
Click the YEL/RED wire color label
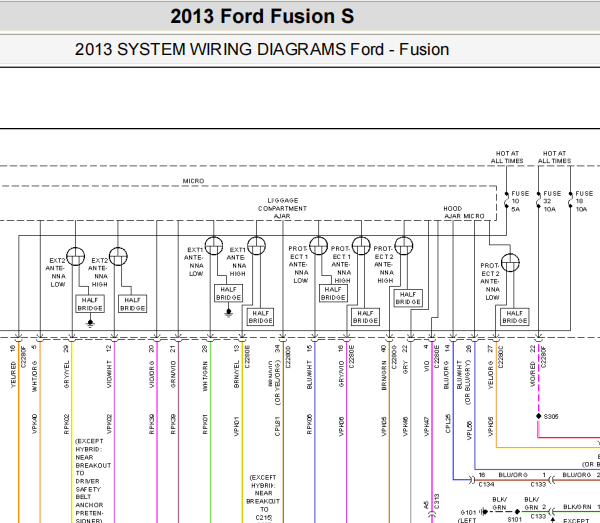click(13, 375)
